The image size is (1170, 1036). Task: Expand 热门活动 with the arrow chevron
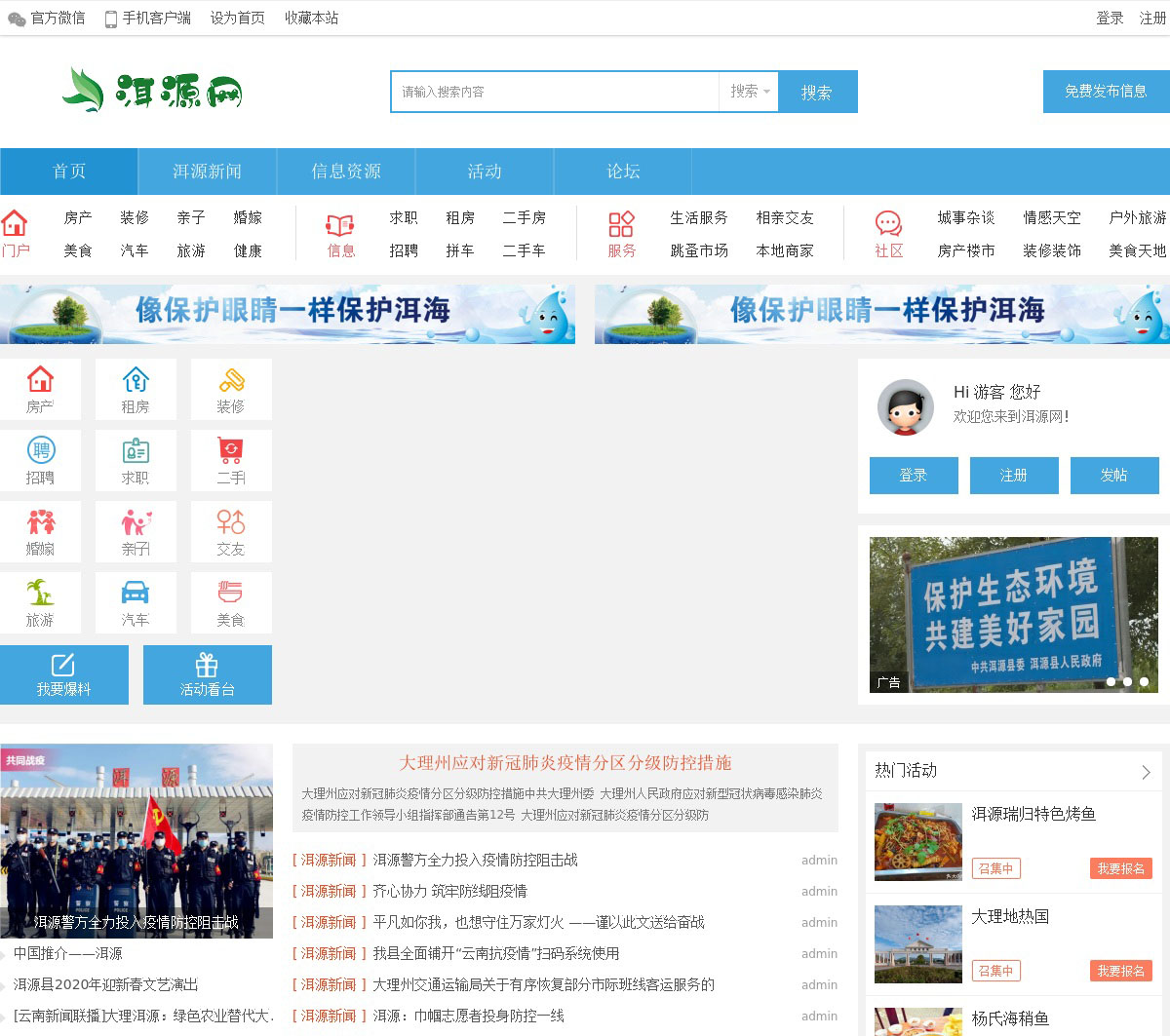coord(1146,772)
